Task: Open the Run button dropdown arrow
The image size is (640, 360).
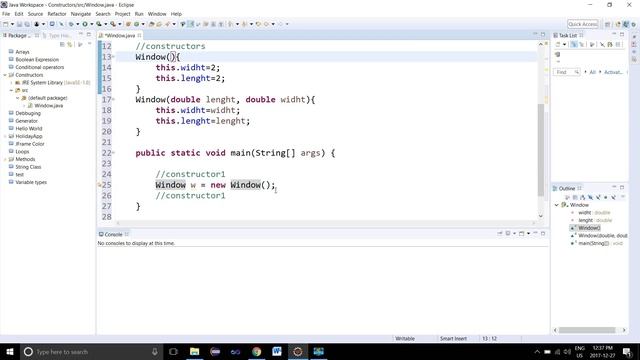Action: [91, 24]
